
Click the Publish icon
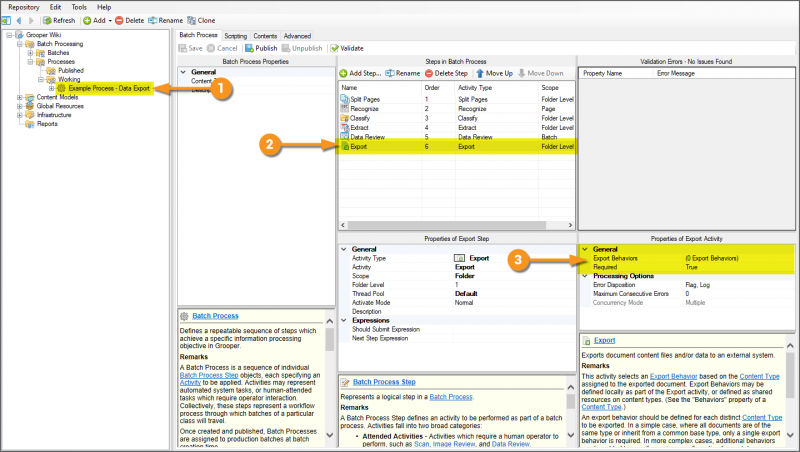click(249, 48)
